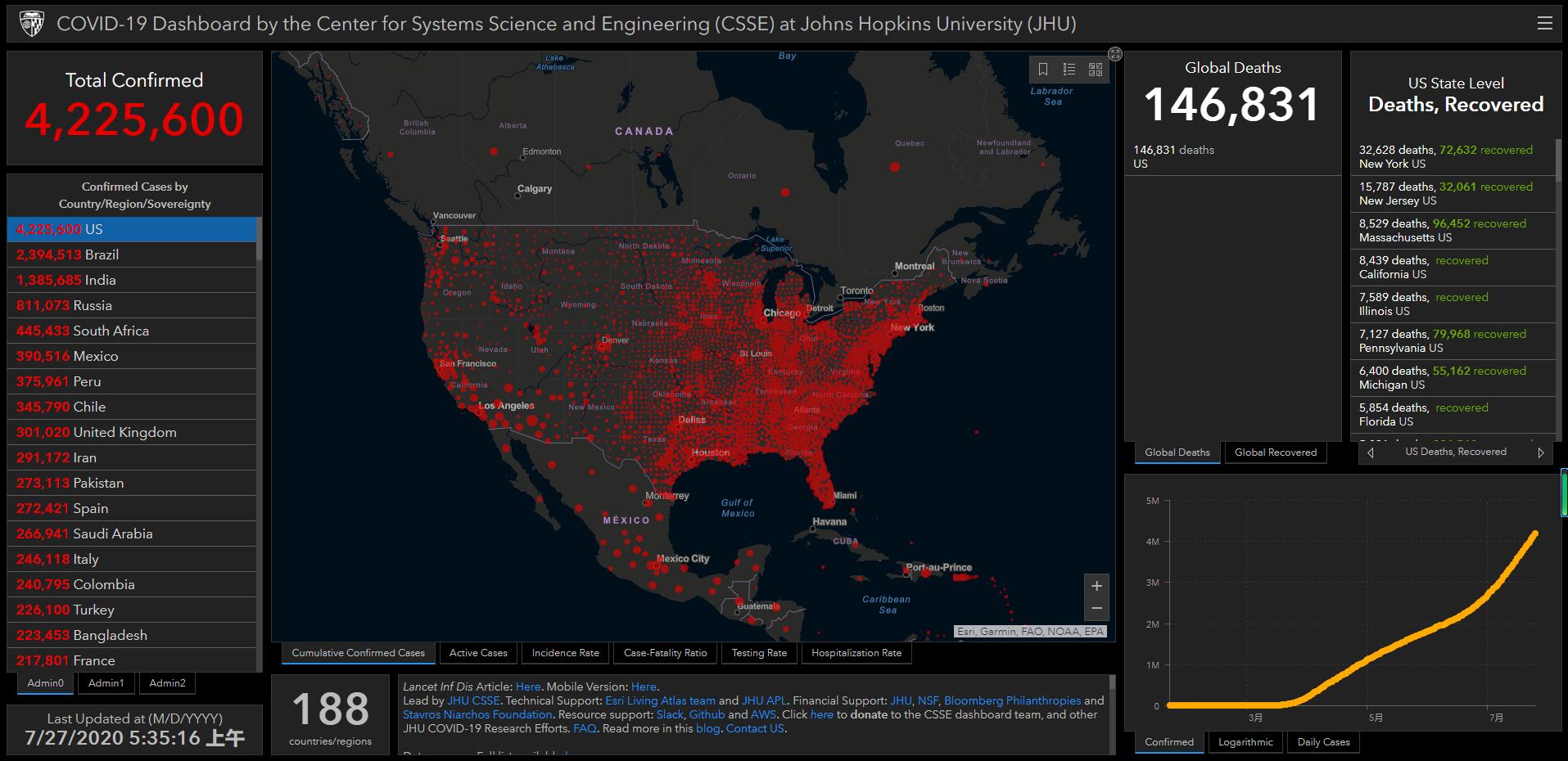Viewport: 1568px width, 761px height.
Task: Select Iran in confirmed cases list
Action: coord(132,457)
